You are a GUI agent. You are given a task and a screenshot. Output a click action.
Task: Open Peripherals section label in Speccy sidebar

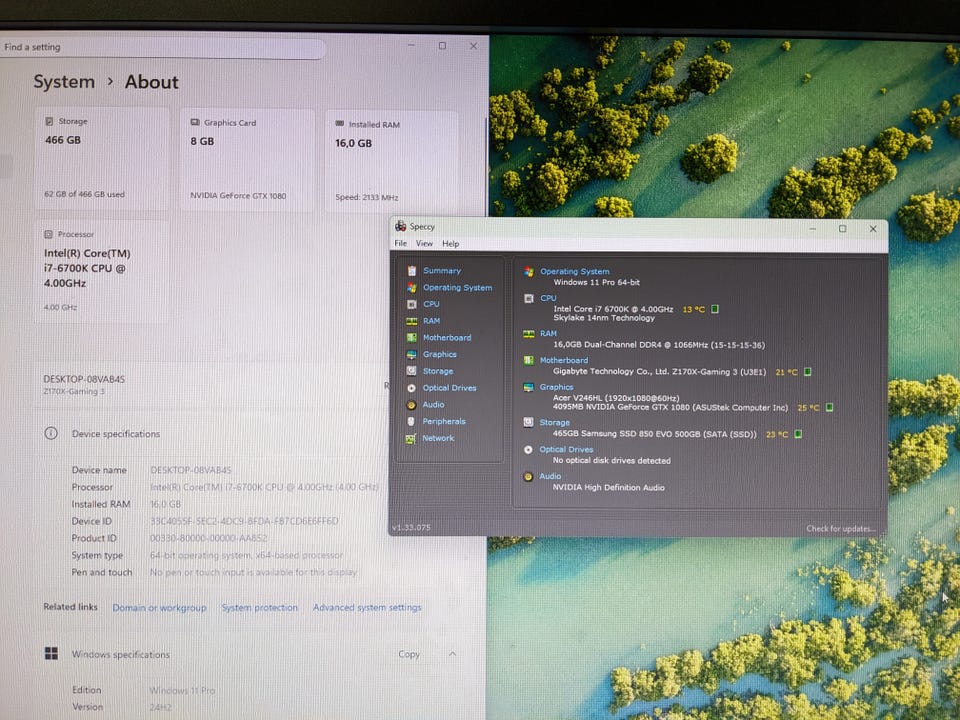[444, 421]
